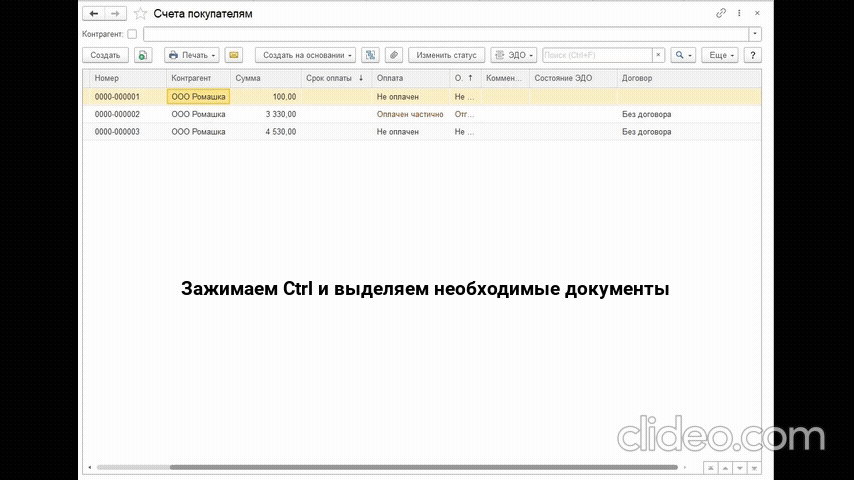Copy link using the chain link icon
This screenshot has height=480, width=854.
[x=721, y=13]
